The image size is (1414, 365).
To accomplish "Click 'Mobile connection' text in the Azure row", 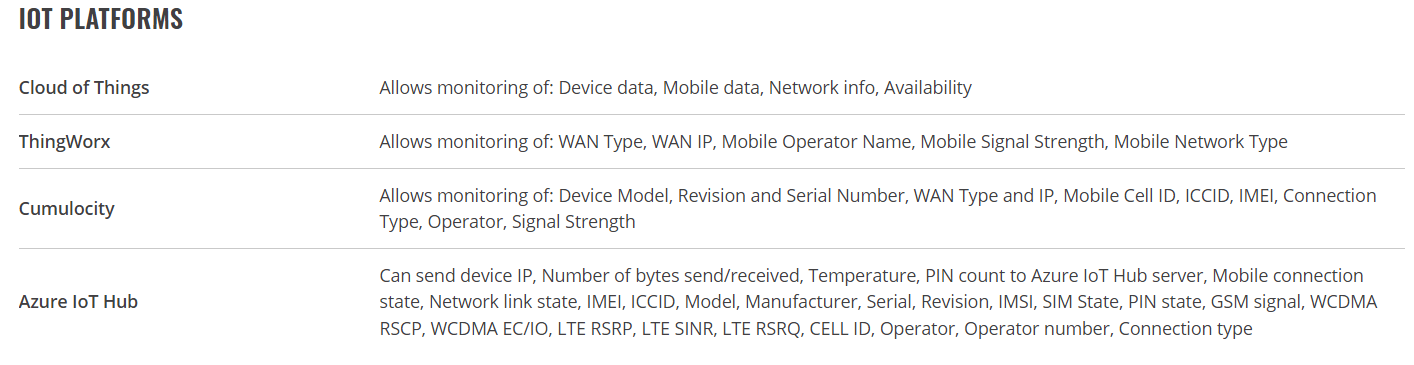I will pos(1288,275).
